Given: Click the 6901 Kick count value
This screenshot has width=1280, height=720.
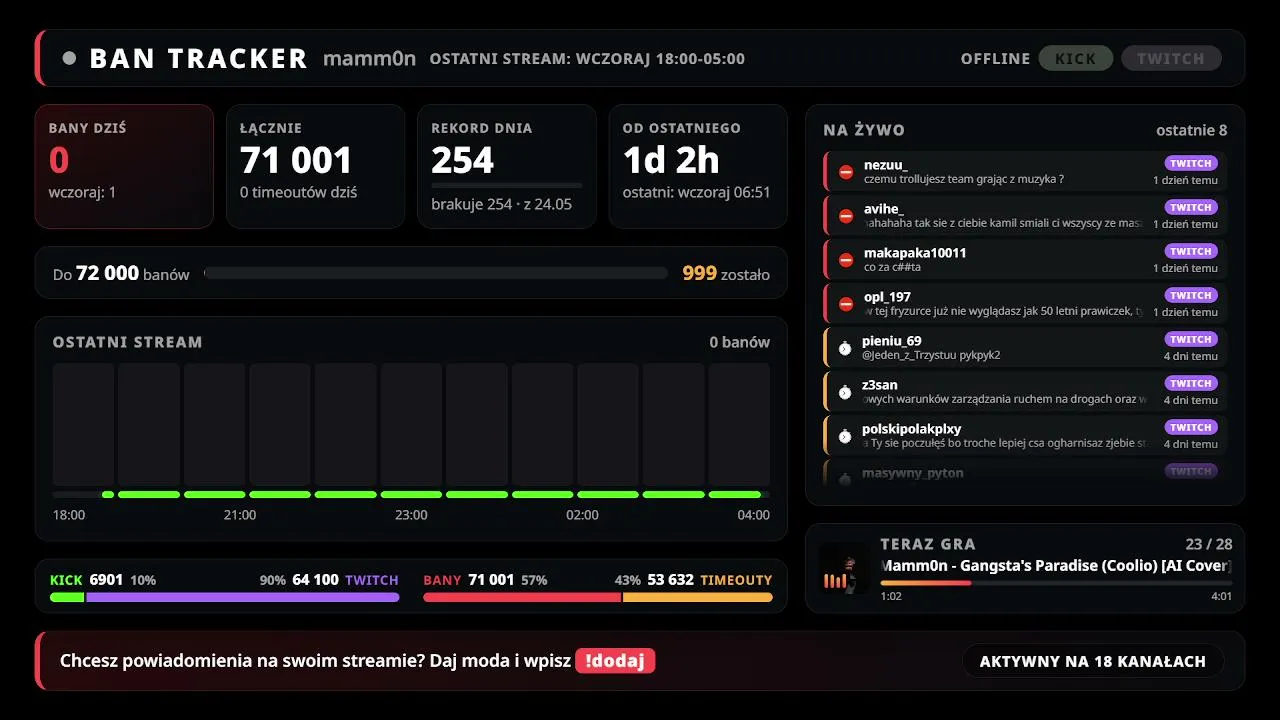Looking at the screenshot, I should pyautogui.click(x=106, y=580).
